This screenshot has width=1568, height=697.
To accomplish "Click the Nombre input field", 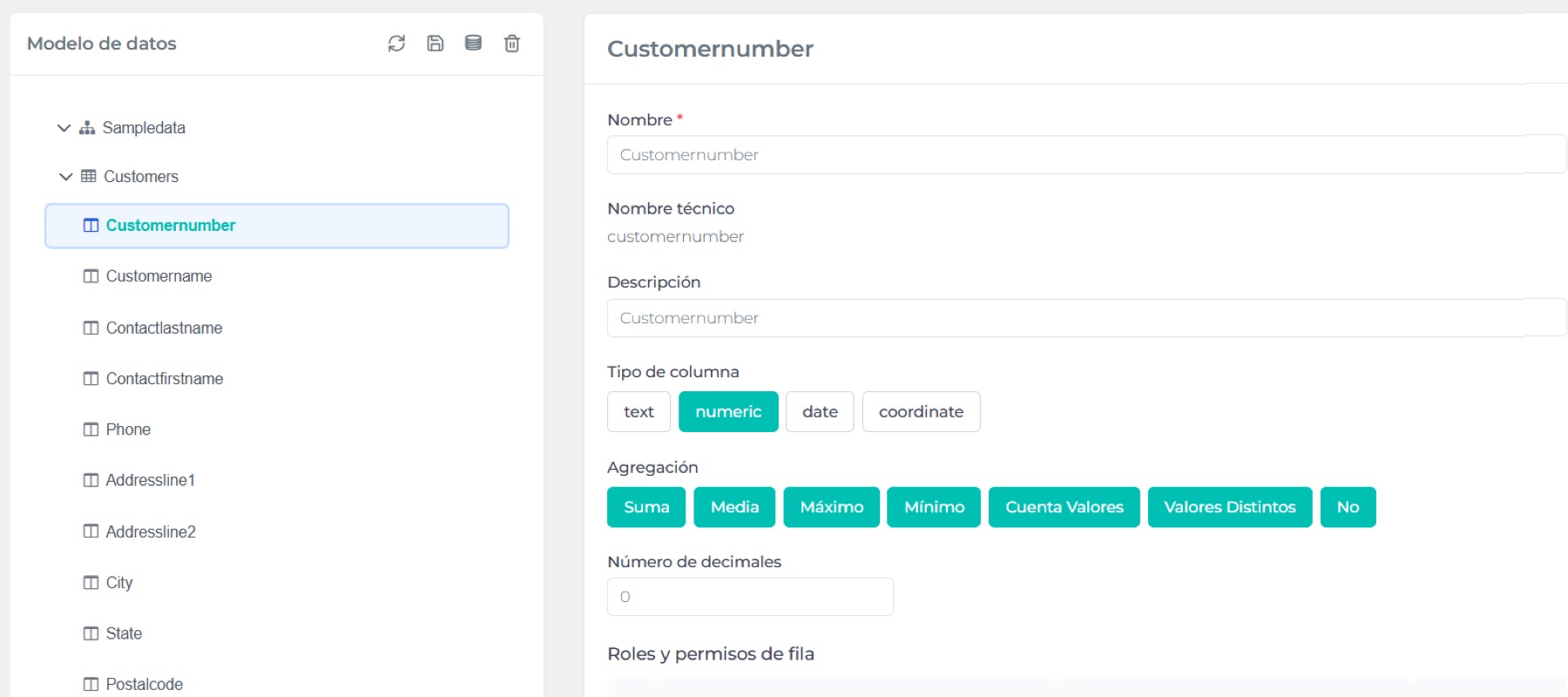I will (1085, 155).
